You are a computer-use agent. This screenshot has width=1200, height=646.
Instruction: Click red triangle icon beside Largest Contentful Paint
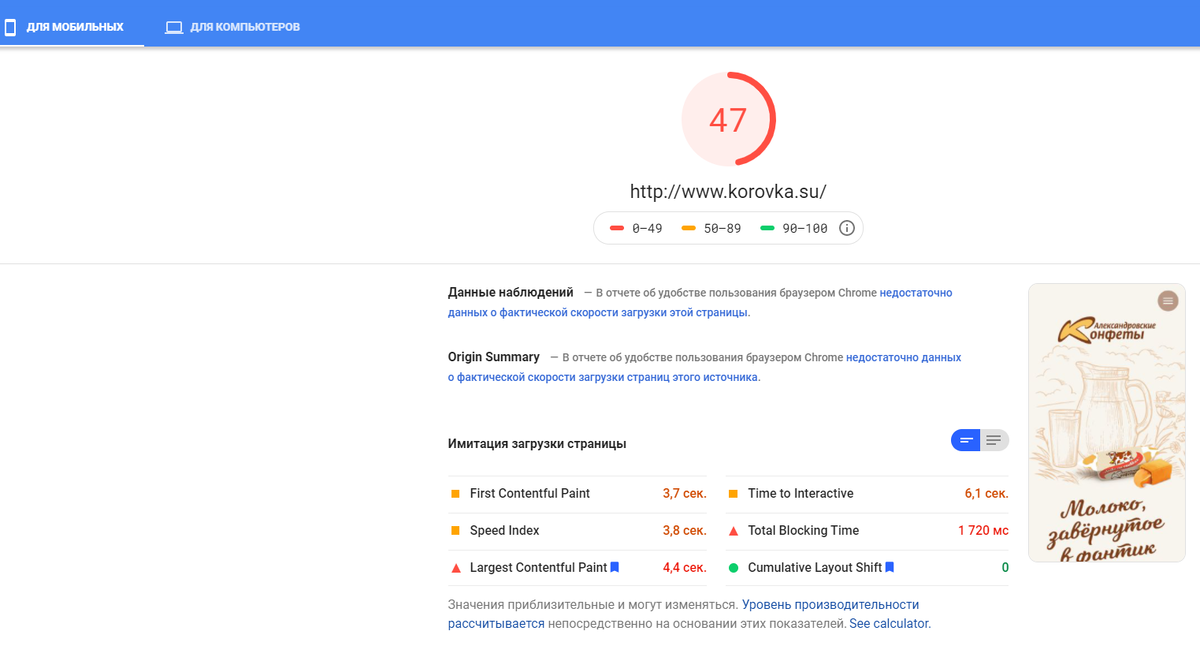point(455,567)
